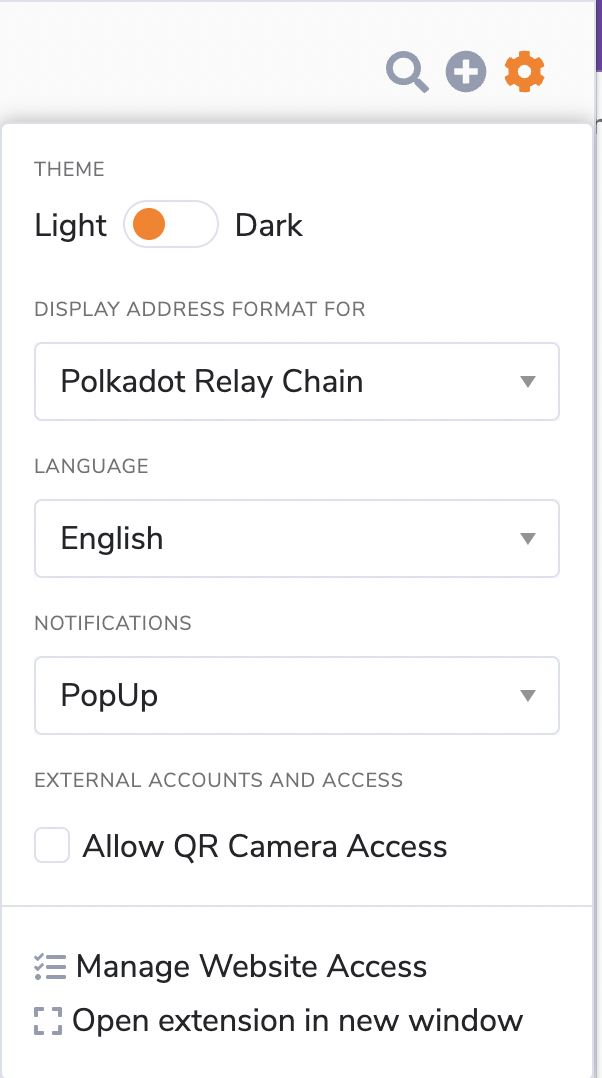
Task: Click the orange knob of the theme switch
Action: tap(149, 224)
